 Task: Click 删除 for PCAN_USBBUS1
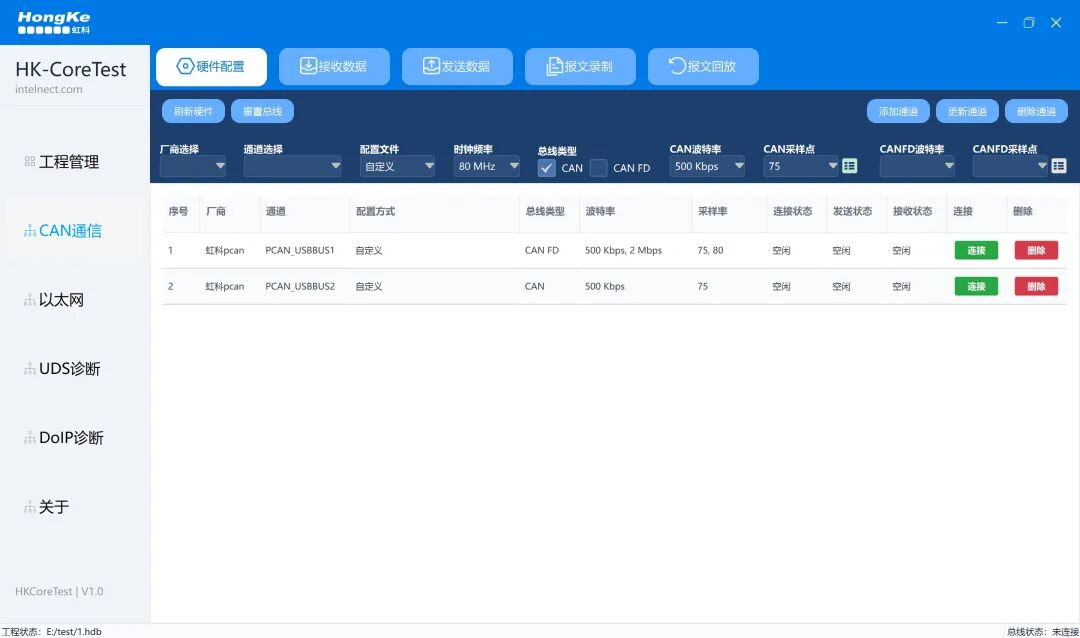1036,250
